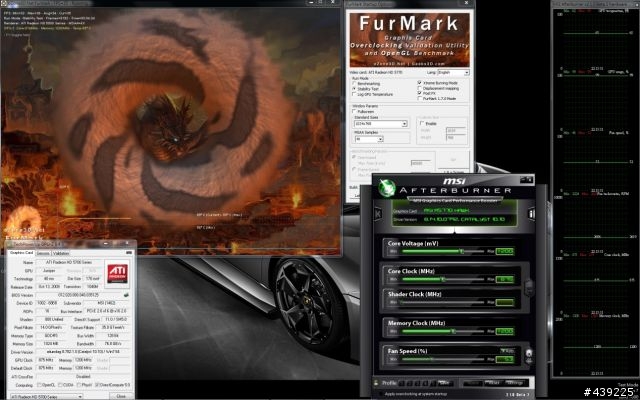
Task: Click the profile lock icon in Afterburner
Action: point(376,383)
